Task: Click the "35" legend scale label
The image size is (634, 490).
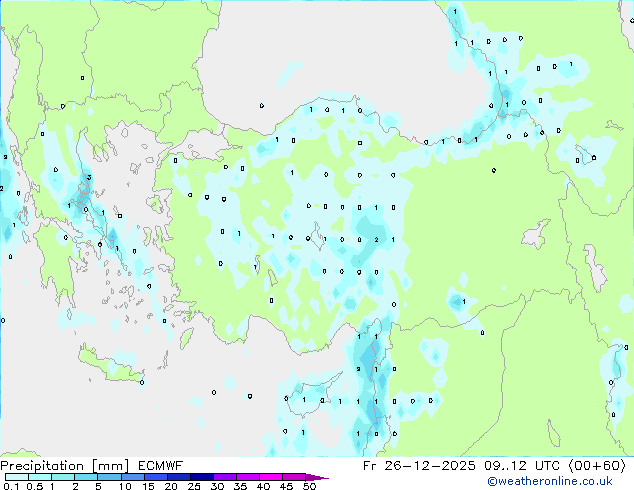Action: coord(240,486)
